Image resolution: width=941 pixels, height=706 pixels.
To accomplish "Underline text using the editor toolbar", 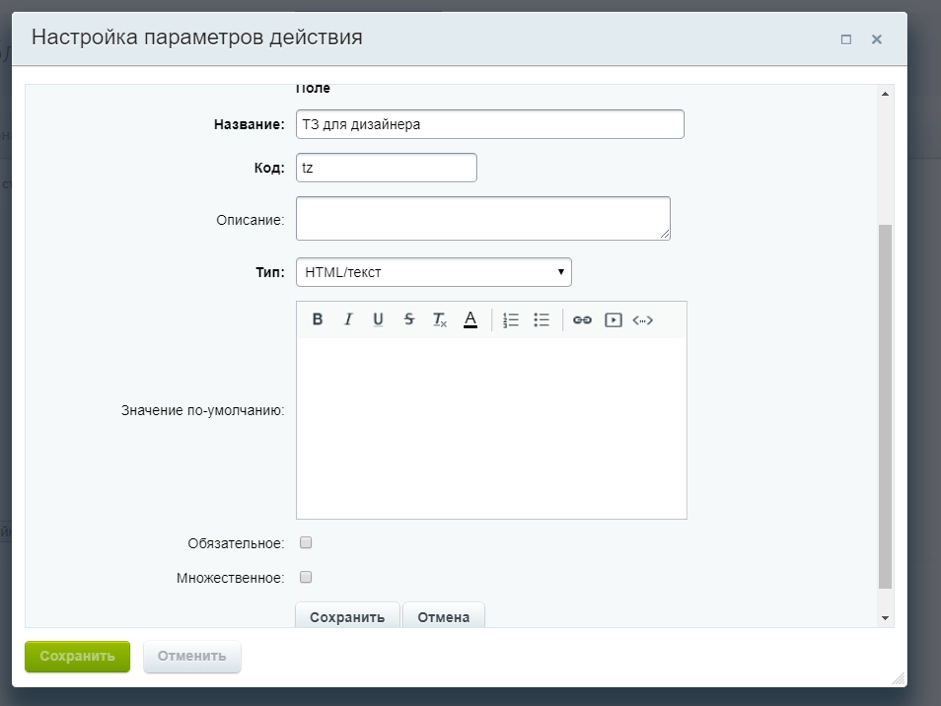I will coord(377,319).
